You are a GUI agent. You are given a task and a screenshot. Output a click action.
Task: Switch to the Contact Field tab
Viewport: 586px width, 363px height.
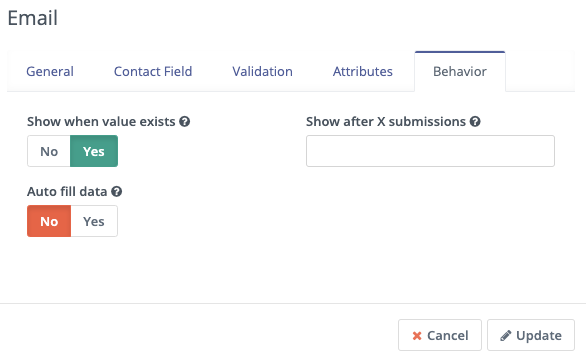tap(153, 71)
